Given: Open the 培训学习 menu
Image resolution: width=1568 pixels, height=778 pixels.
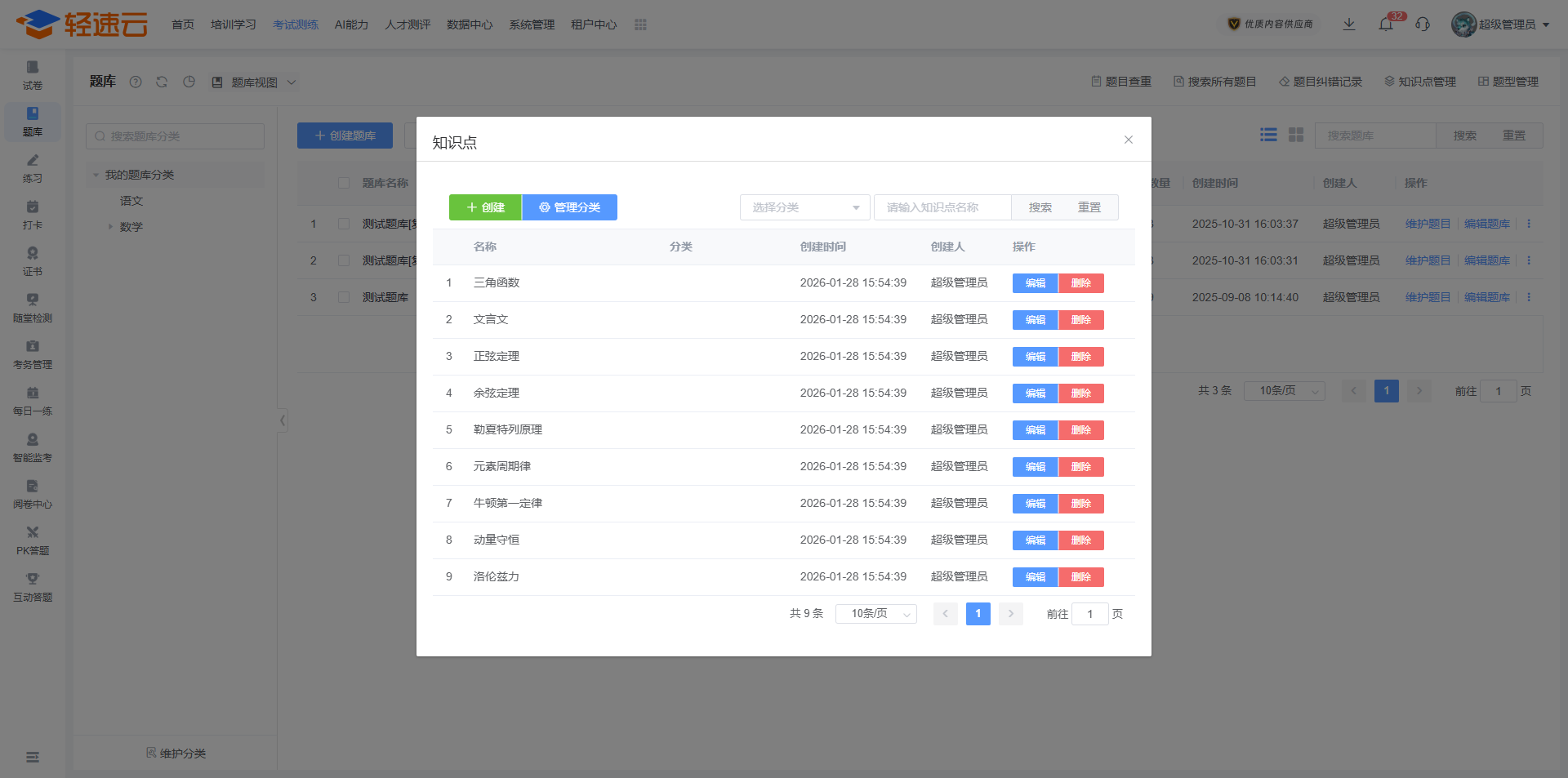Looking at the screenshot, I should 233,24.
